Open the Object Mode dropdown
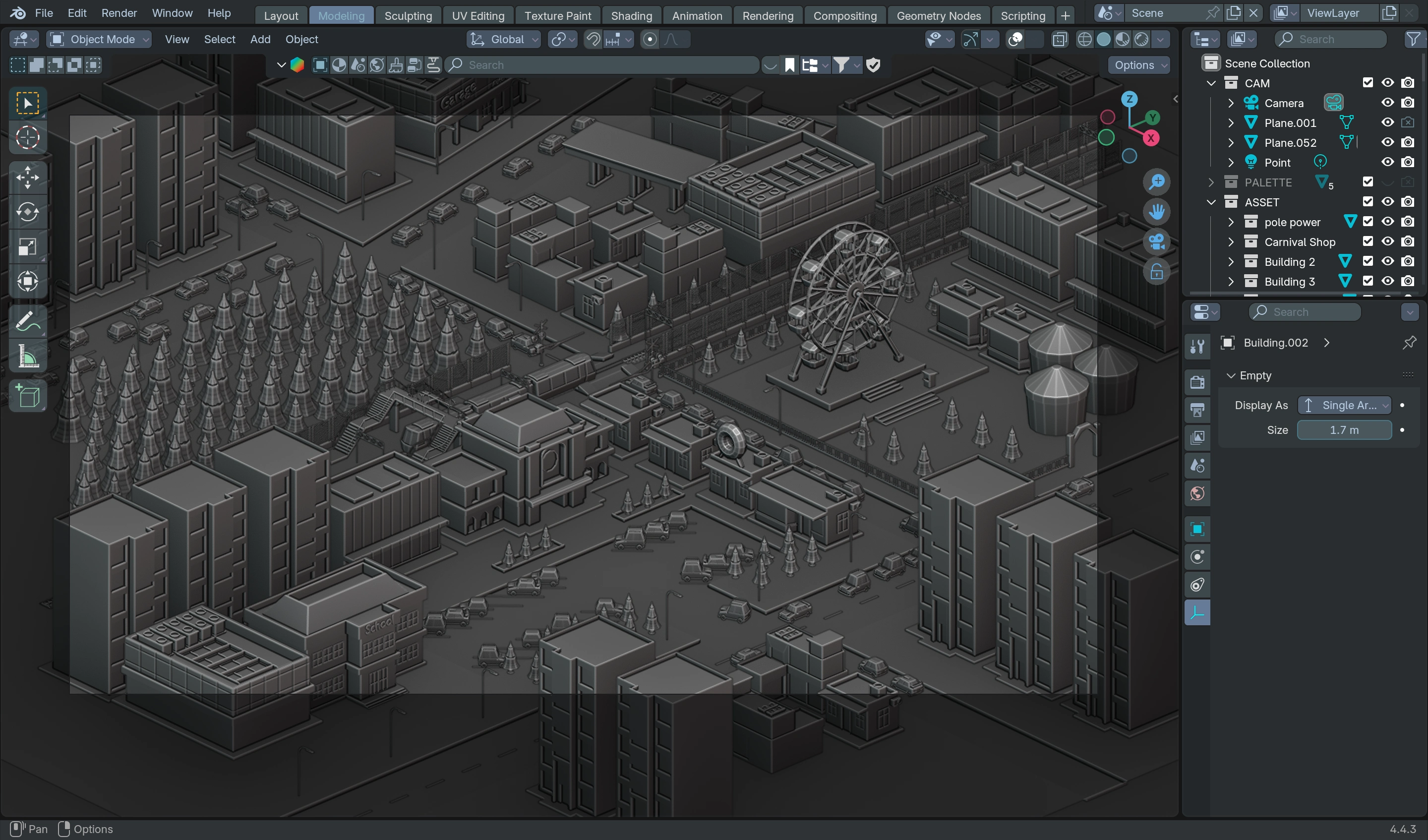Viewport: 1428px width, 840px height. tap(99, 39)
